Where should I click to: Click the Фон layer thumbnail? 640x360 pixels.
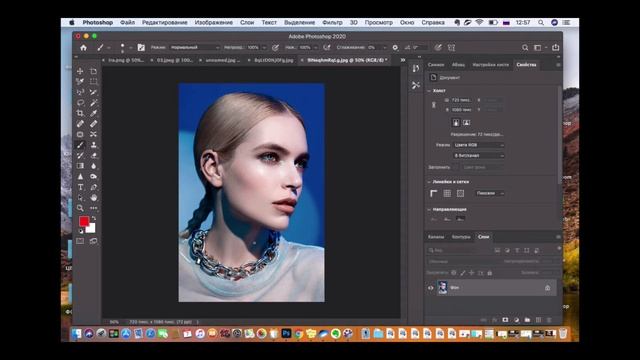(442, 288)
